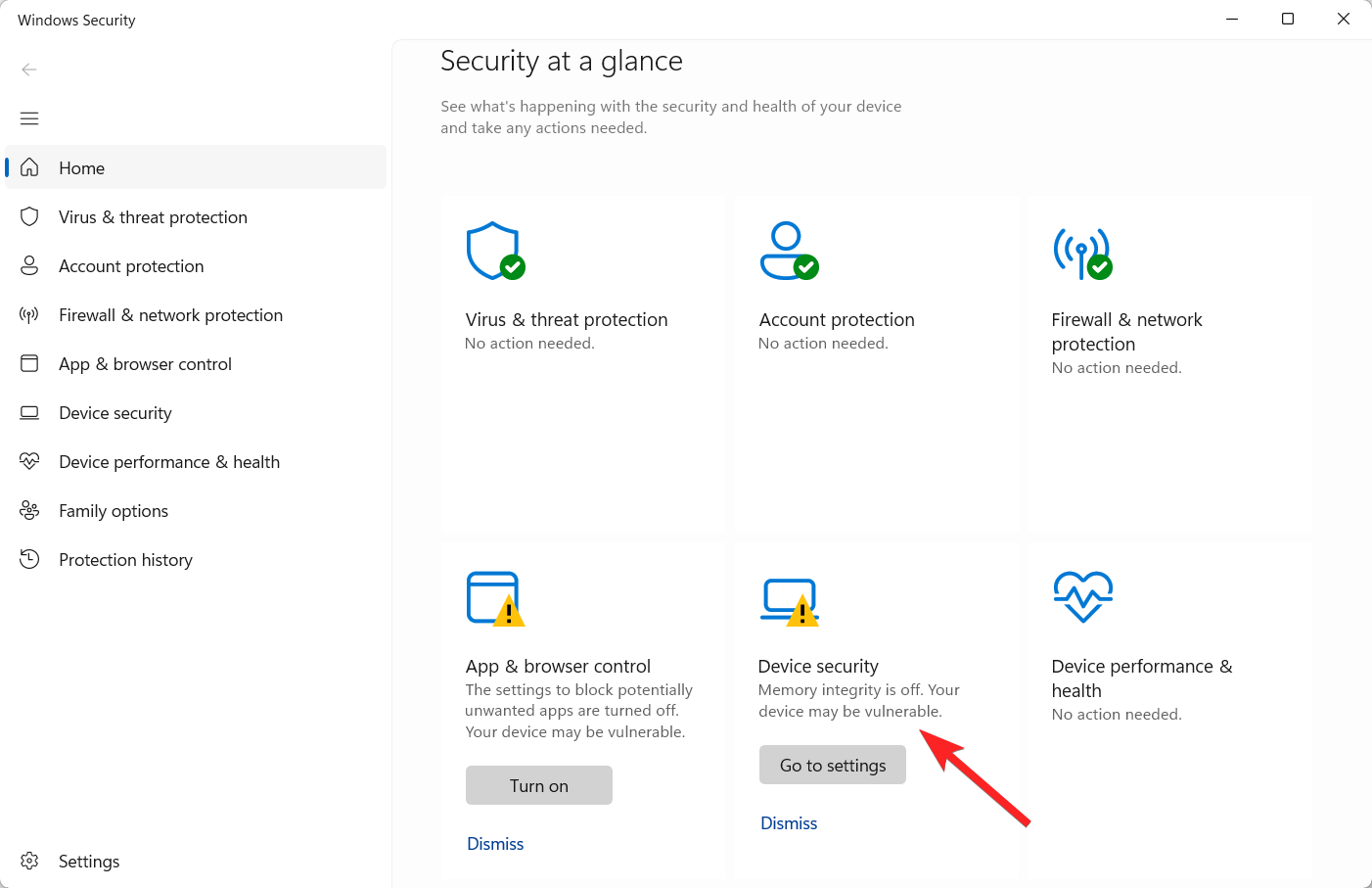1372x888 pixels.
Task: Select Home in the navigation pane
Action: (x=81, y=167)
